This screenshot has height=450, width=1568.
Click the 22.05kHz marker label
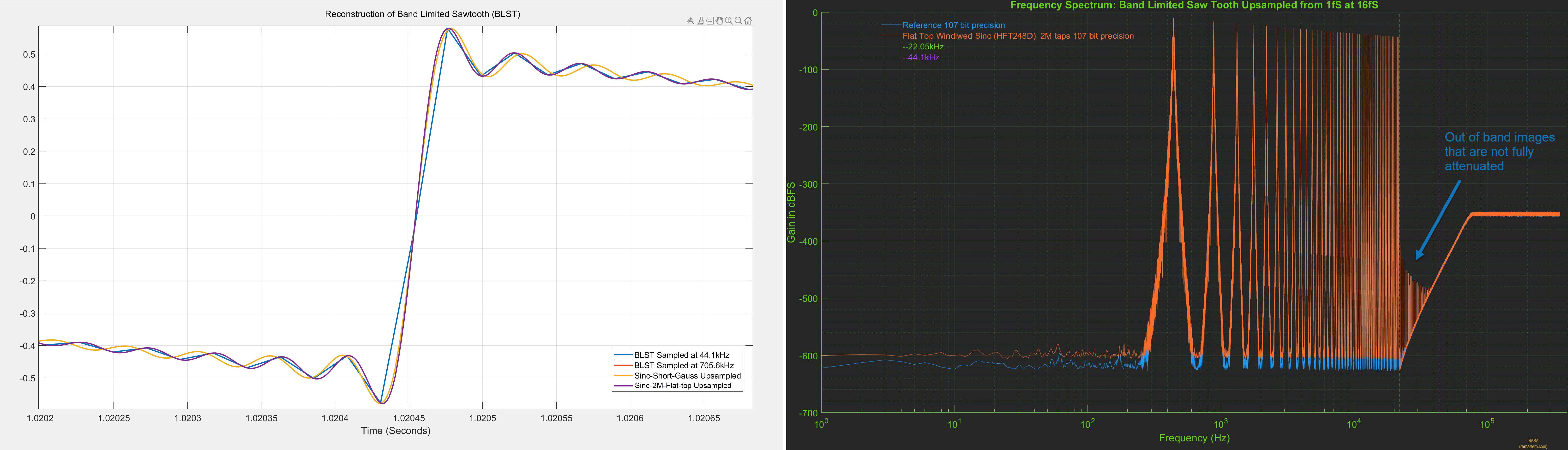tap(923, 47)
